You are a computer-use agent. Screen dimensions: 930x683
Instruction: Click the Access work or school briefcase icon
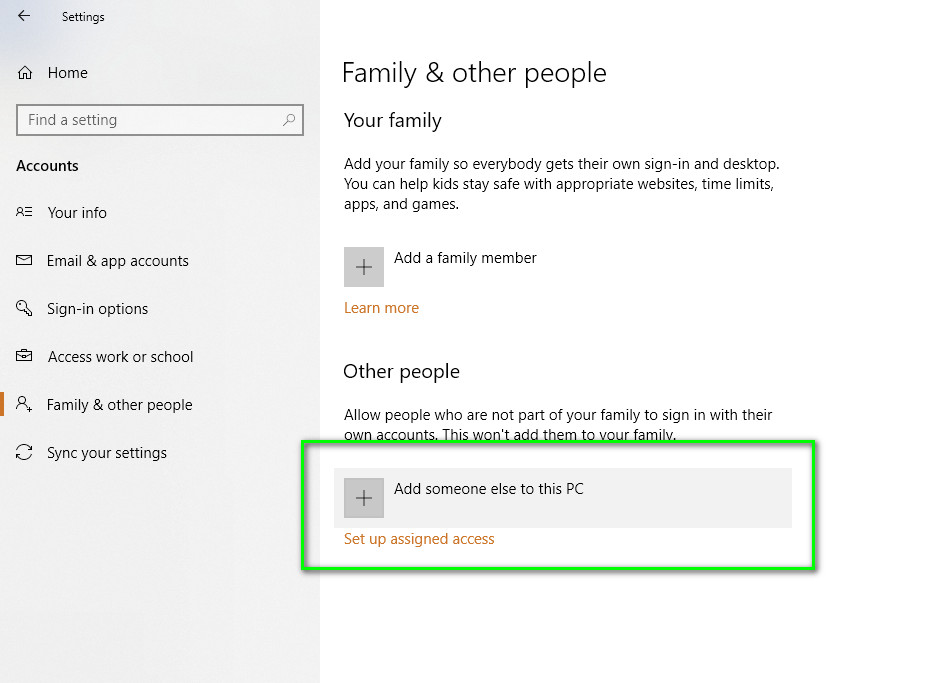coord(25,356)
